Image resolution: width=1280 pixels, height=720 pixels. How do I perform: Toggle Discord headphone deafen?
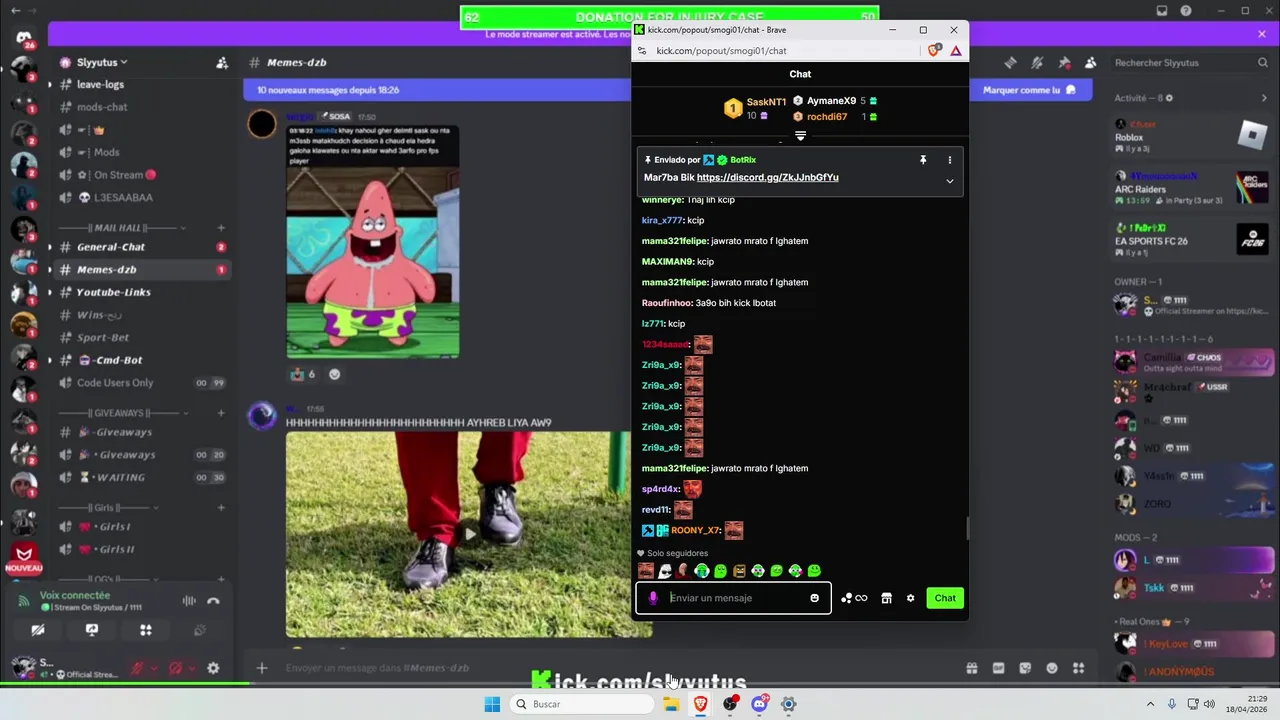click(176, 668)
